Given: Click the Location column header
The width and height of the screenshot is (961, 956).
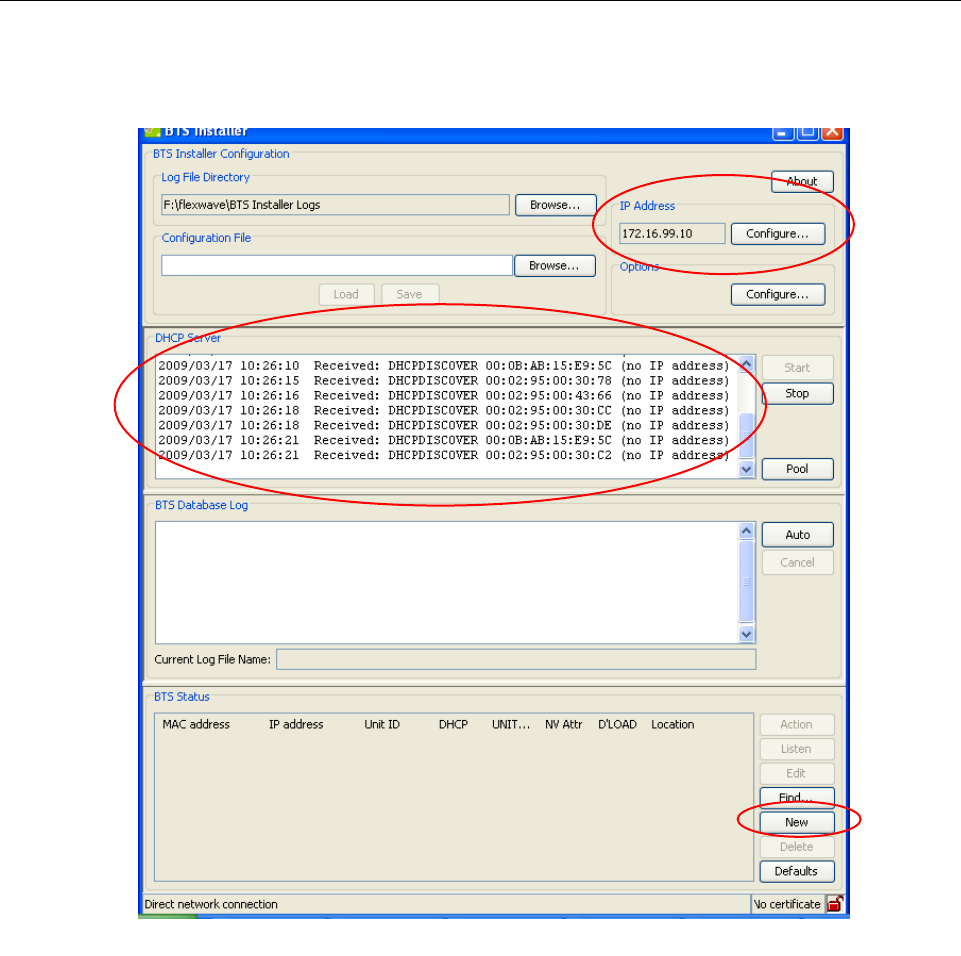Looking at the screenshot, I should 672,724.
